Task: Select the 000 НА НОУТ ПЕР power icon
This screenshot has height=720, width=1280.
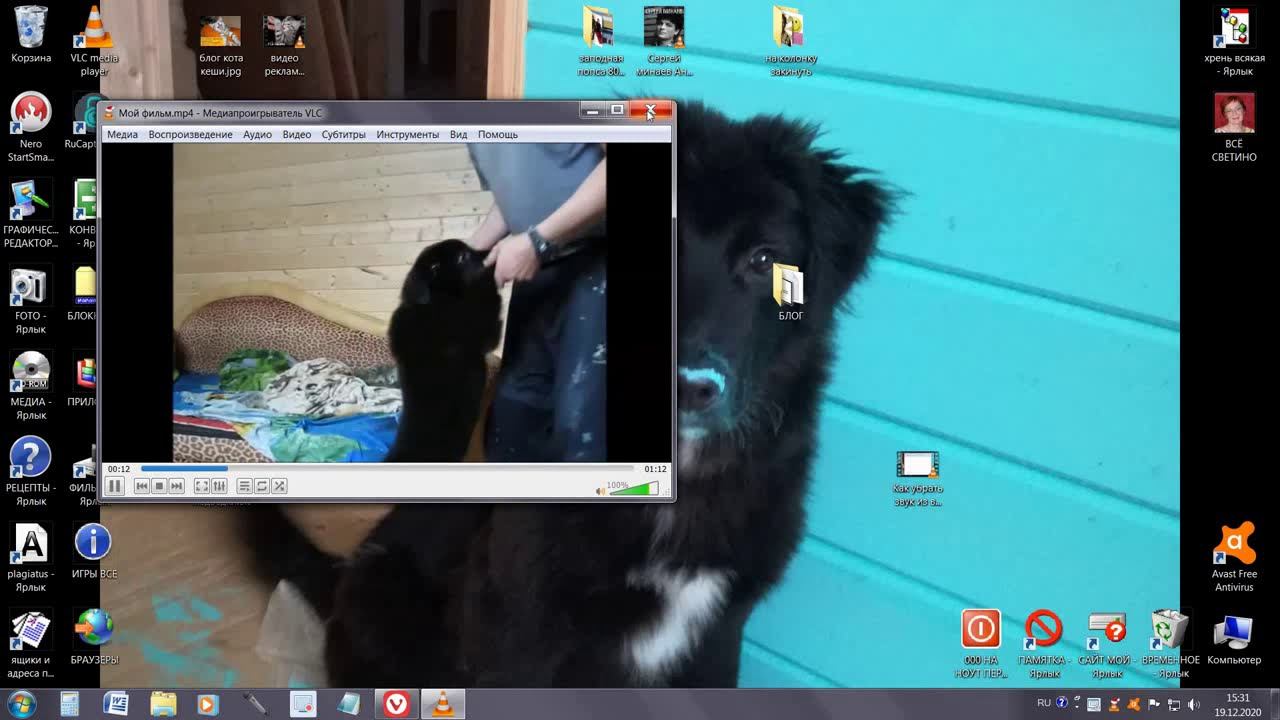Action: click(980, 644)
